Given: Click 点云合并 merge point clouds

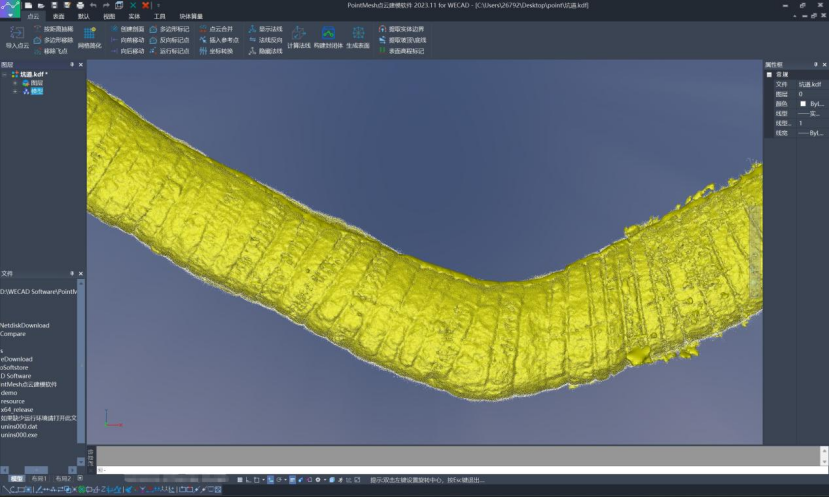Looking at the screenshot, I should (x=216, y=29).
